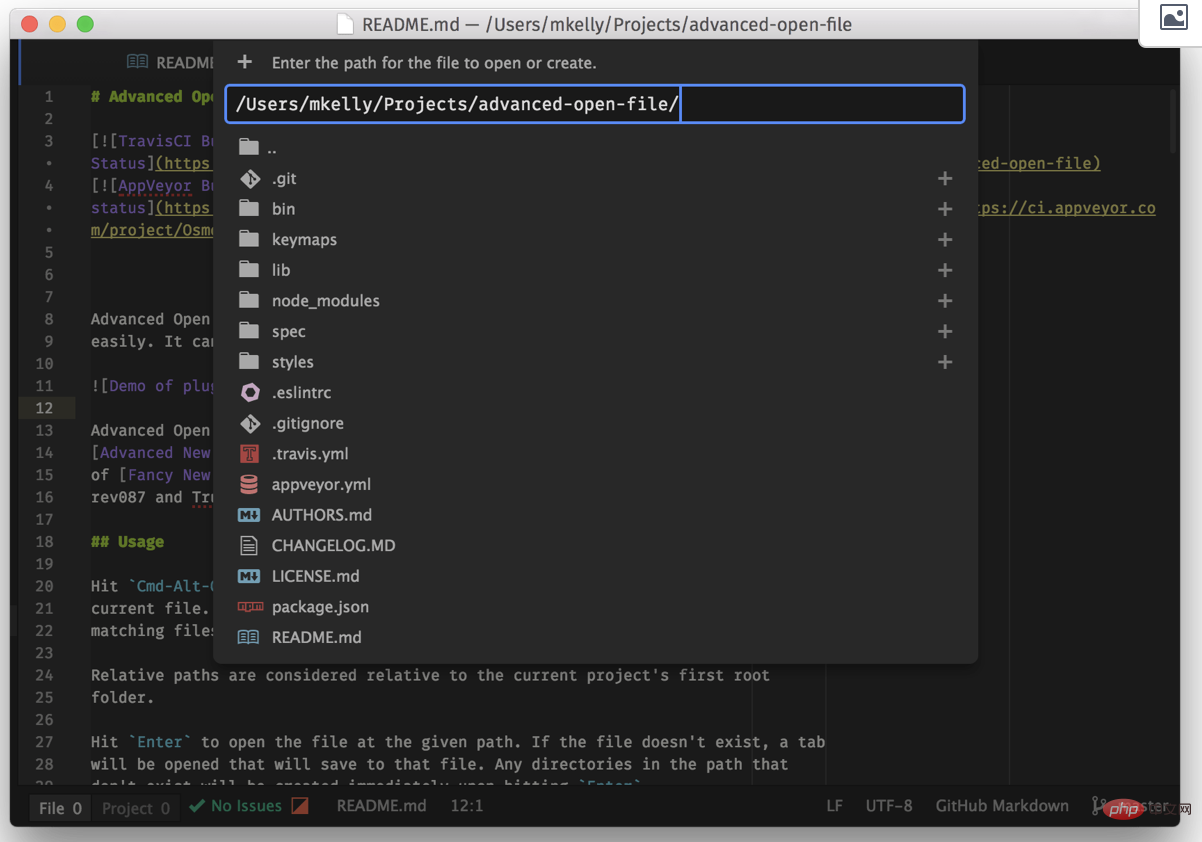Click line number 12 in the gutter
The image size is (1202, 842).
[x=45, y=408]
